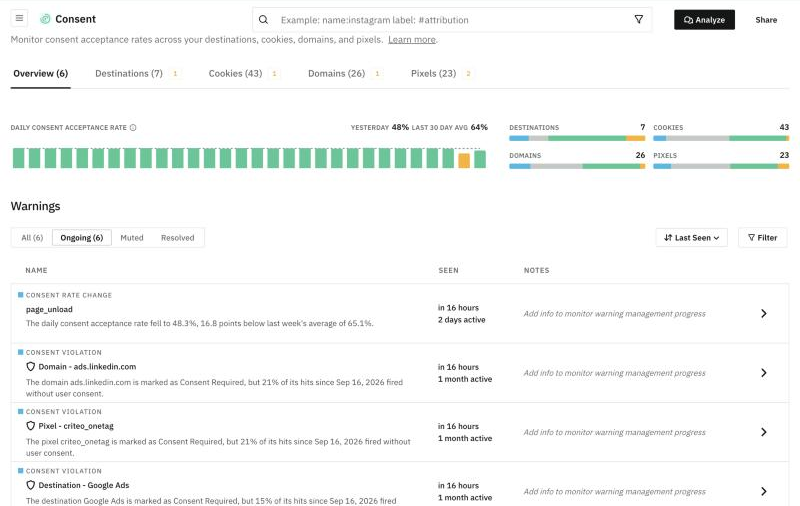Image resolution: width=800 pixels, height=506 pixels.
Task: Click the shield icon for Destination - Google Ads
Action: click(31, 485)
